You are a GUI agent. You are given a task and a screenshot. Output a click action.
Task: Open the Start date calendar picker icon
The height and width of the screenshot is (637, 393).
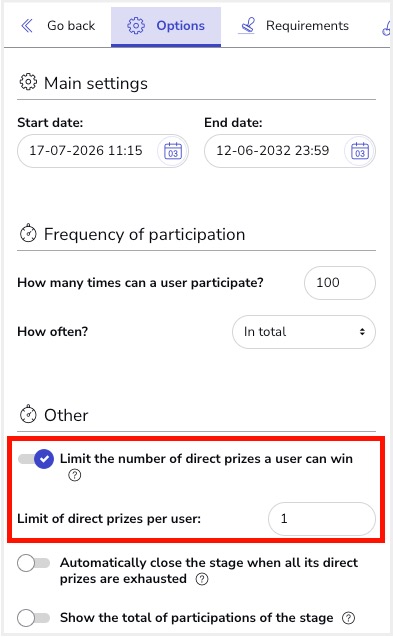coord(173,151)
